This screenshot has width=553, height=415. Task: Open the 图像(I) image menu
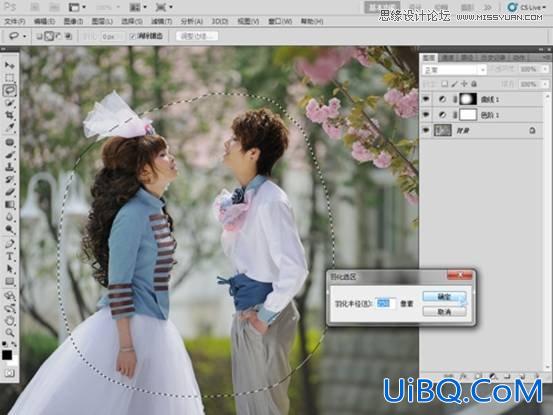click(73, 21)
